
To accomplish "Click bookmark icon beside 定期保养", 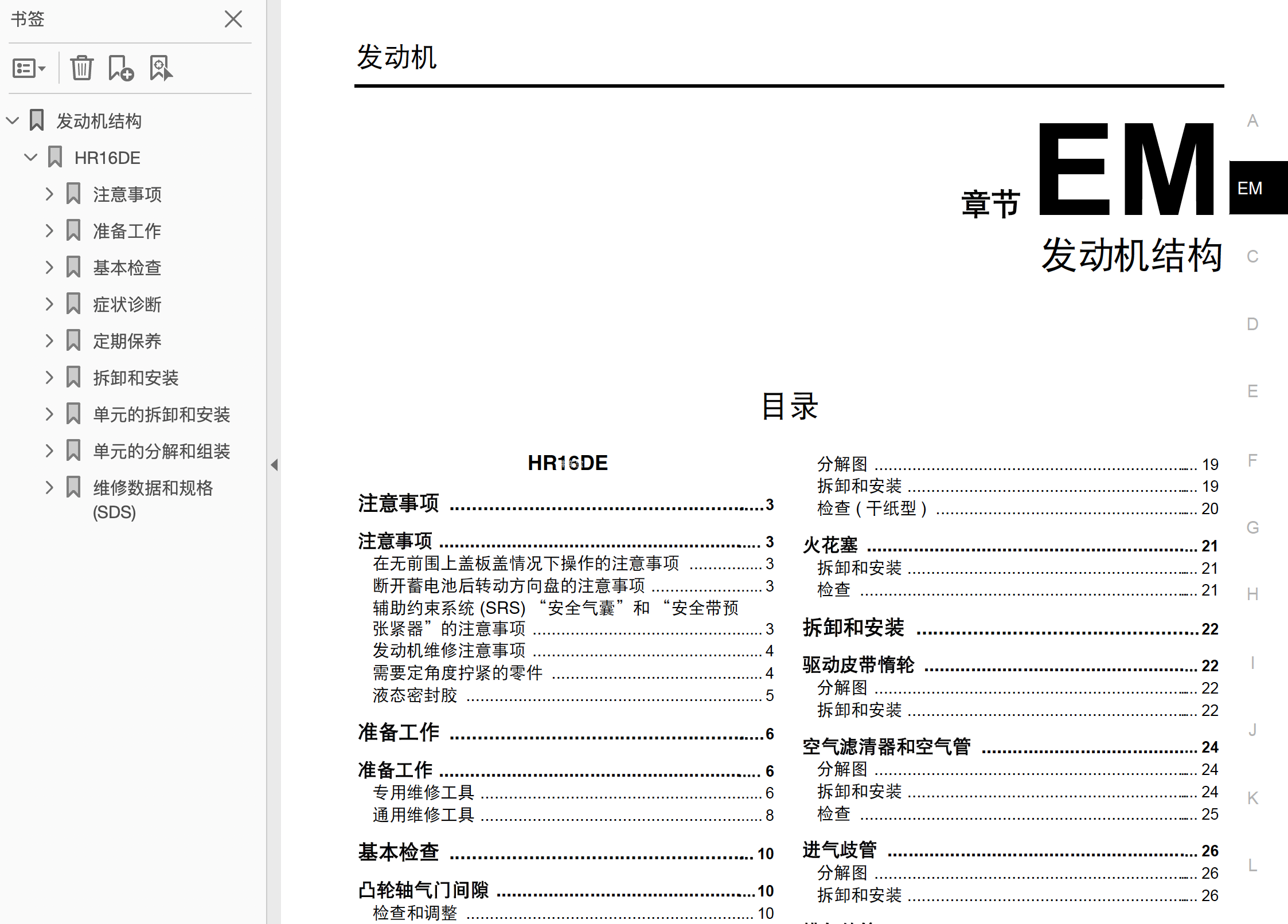I will coord(73,340).
